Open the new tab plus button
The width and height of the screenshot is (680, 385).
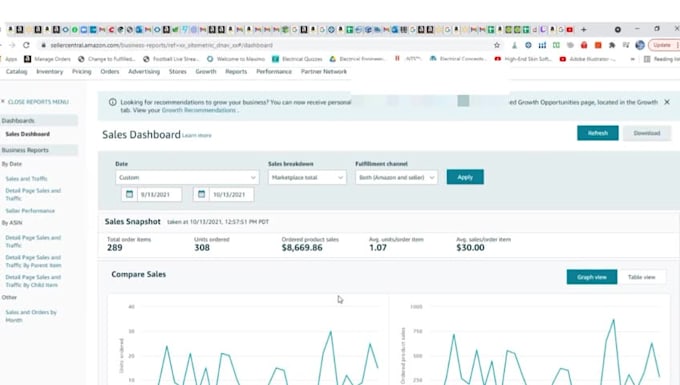(x=584, y=29)
